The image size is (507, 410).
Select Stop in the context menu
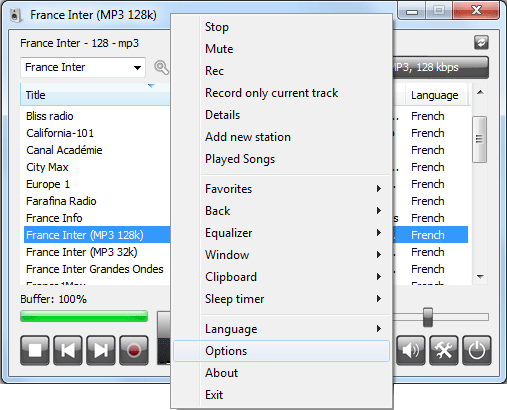point(281,27)
